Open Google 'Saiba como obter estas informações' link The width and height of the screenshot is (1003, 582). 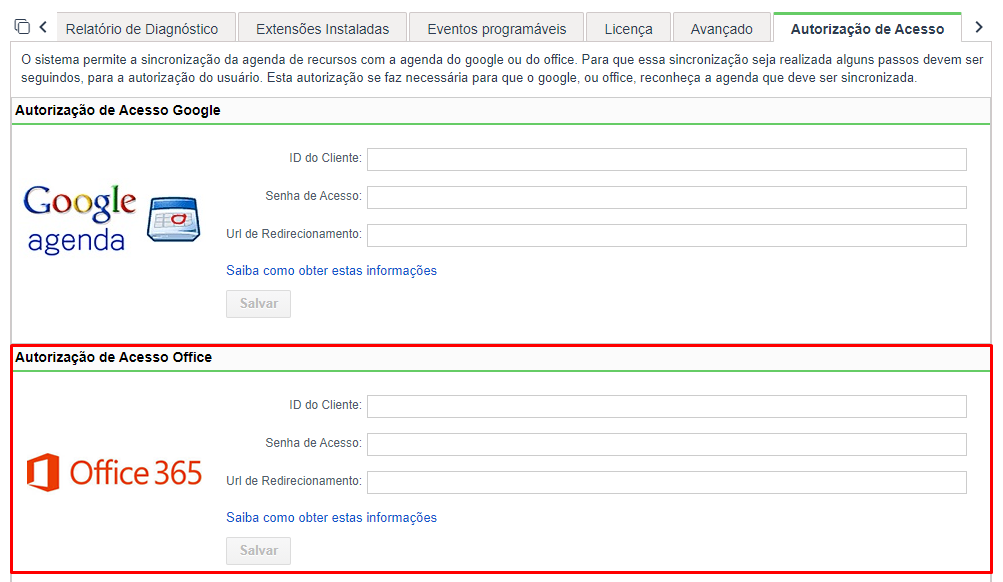(x=331, y=271)
